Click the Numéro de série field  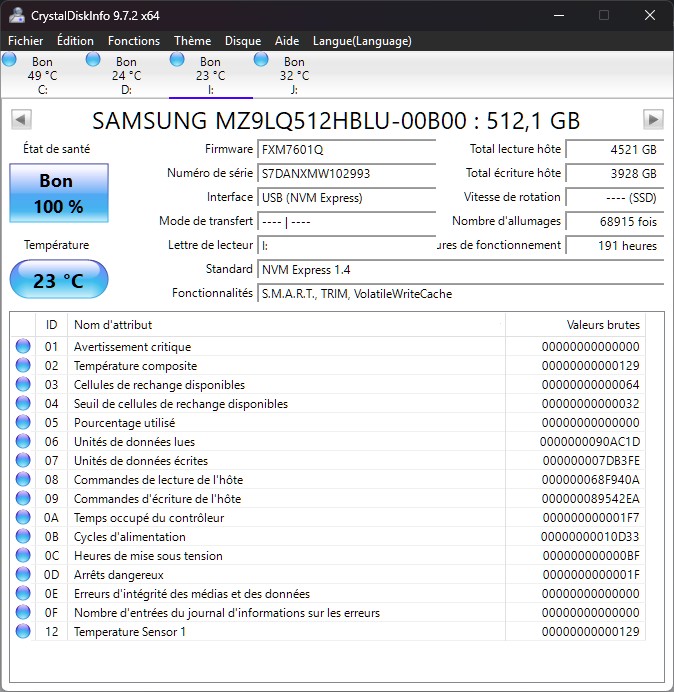pos(346,173)
